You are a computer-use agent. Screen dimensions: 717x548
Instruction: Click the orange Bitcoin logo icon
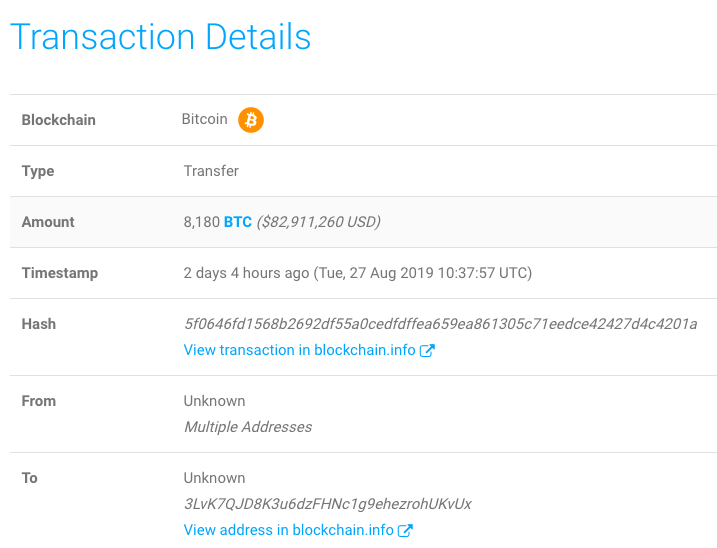[251, 120]
